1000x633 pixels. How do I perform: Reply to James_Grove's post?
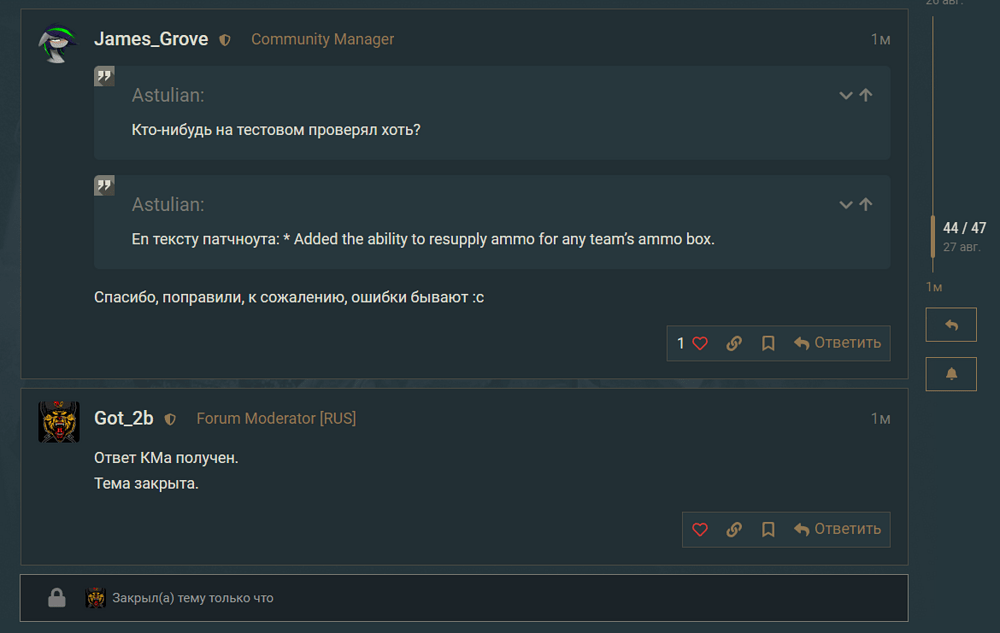838,343
